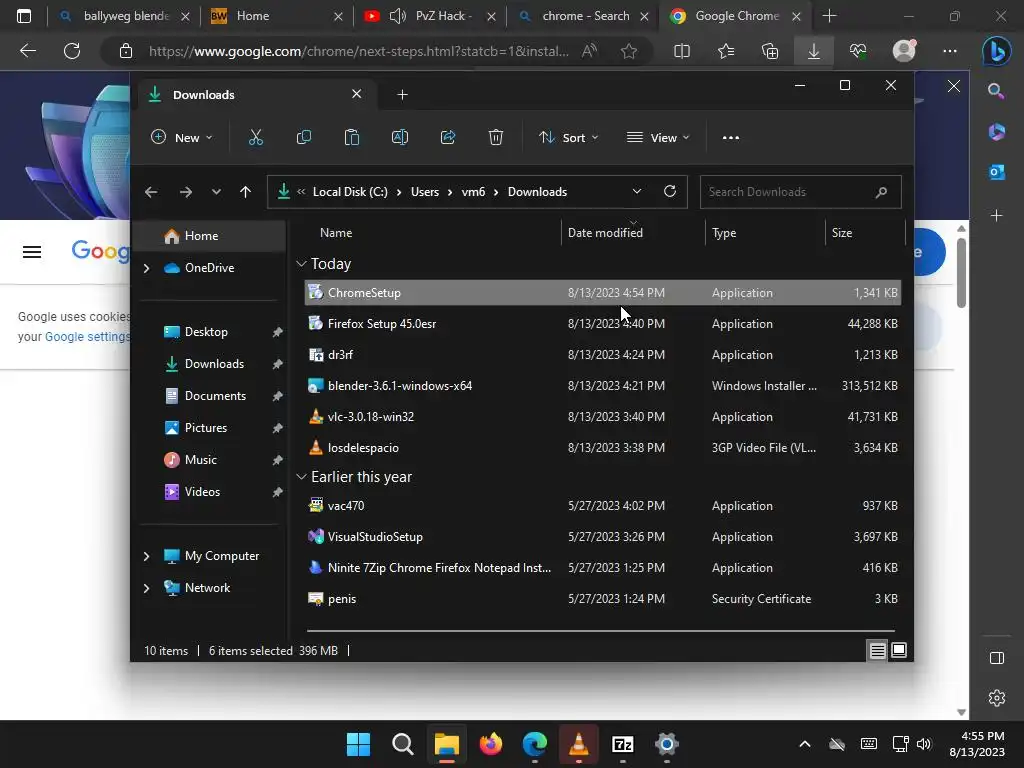Add new File Explorer tab
The width and height of the screenshot is (1024, 768).
[x=402, y=95]
